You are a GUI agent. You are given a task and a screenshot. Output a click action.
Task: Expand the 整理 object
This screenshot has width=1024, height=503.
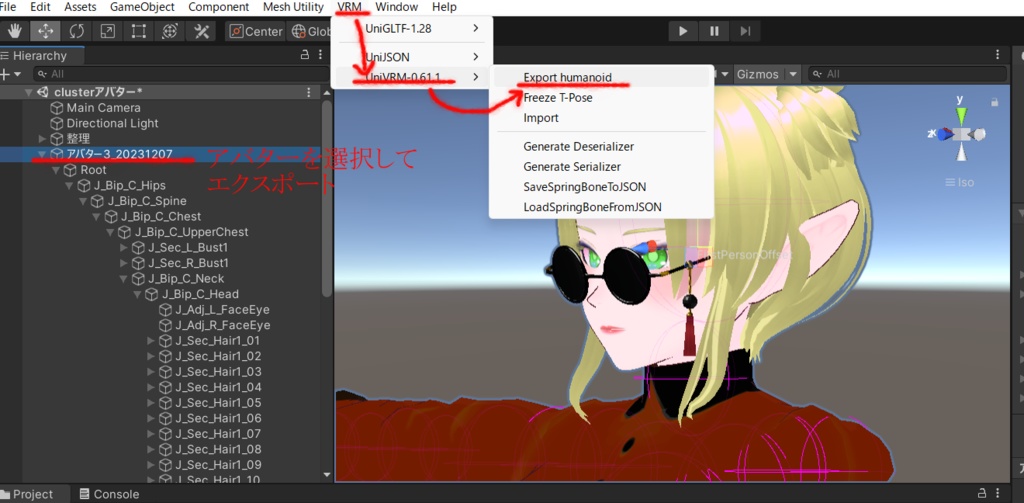pyautogui.click(x=42, y=138)
